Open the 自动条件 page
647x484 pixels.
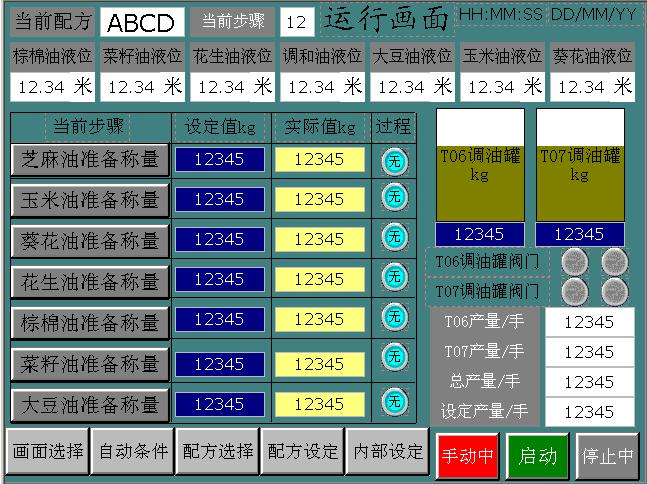click(132, 451)
